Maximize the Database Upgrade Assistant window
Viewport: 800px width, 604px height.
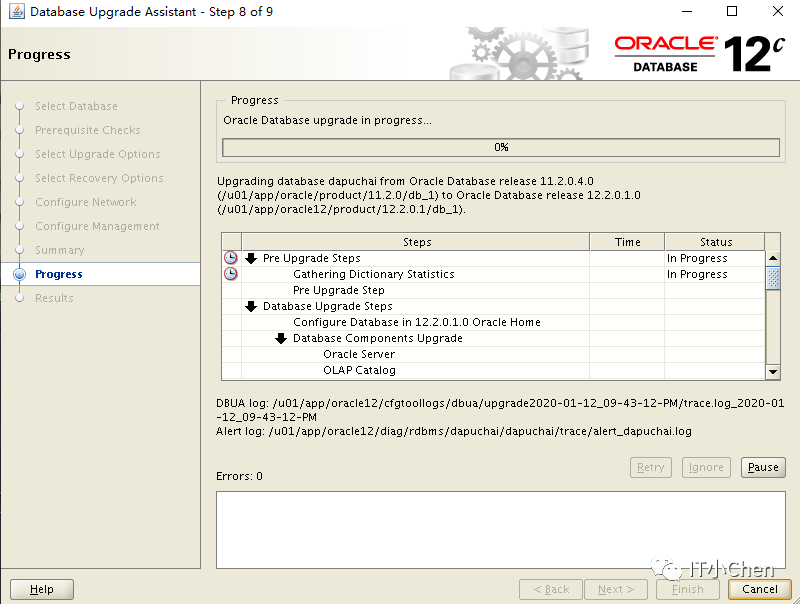732,11
